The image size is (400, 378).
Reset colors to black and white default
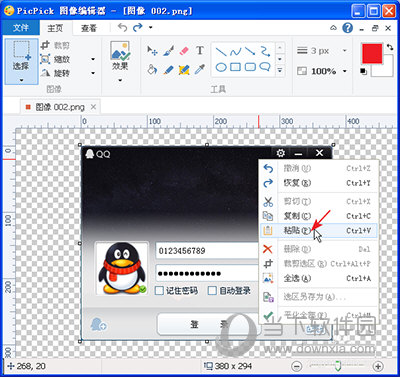tap(364, 71)
